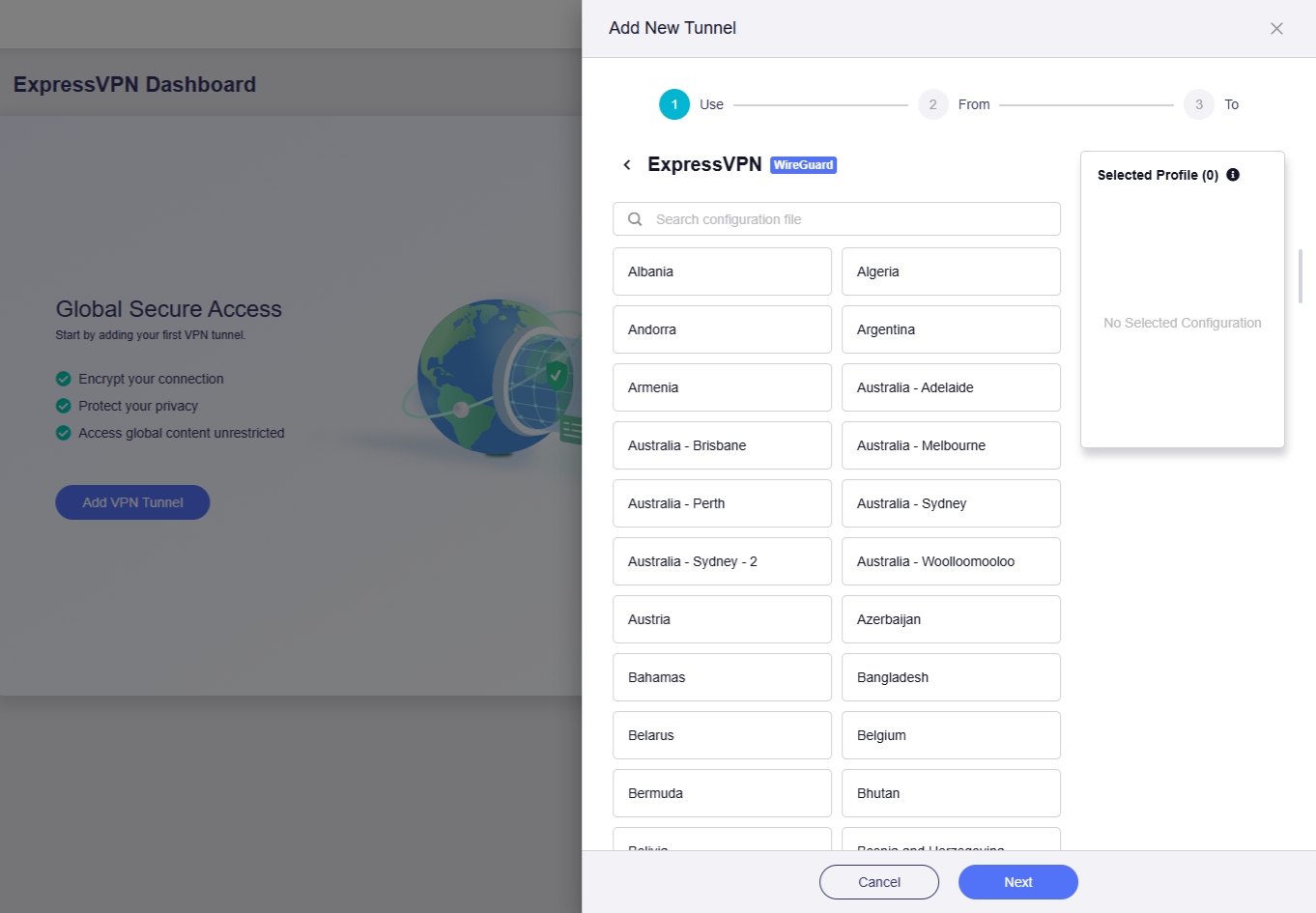Select the Albania configuration
This screenshot has width=1316, height=913.
point(722,271)
